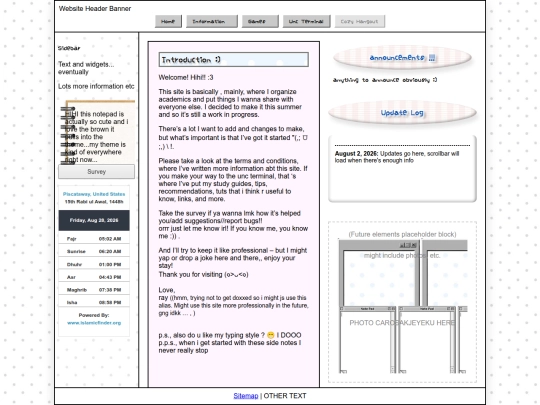The image size is (540, 405).
Task: Select the Sunrise 06:20 AM row
Action: [x=94, y=251]
